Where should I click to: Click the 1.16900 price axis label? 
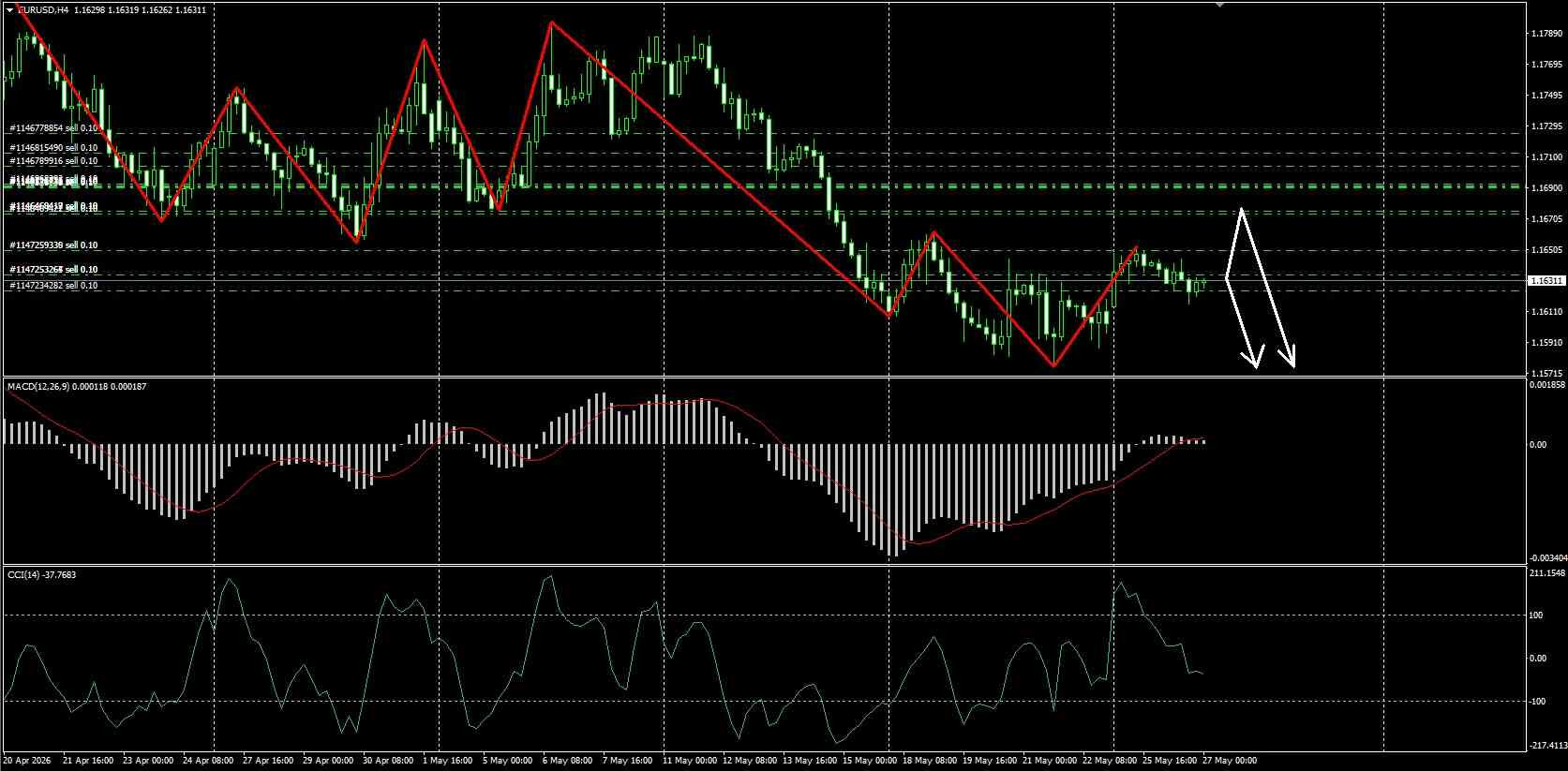[x=1546, y=188]
